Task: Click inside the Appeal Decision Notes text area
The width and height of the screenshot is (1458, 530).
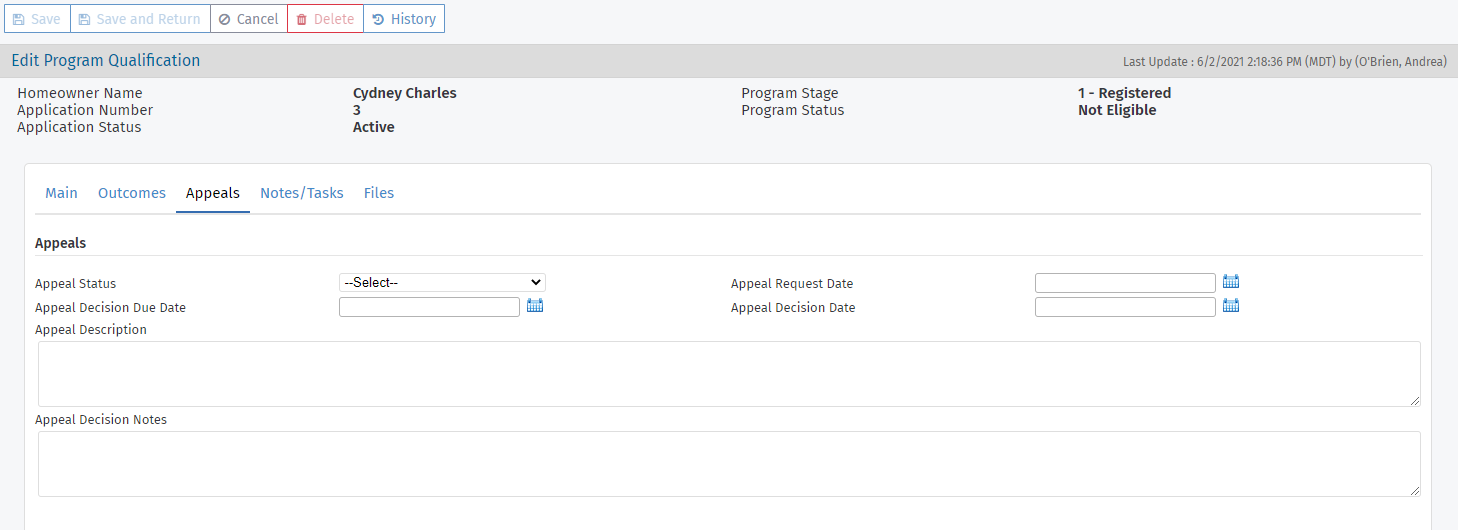Action: click(x=729, y=464)
